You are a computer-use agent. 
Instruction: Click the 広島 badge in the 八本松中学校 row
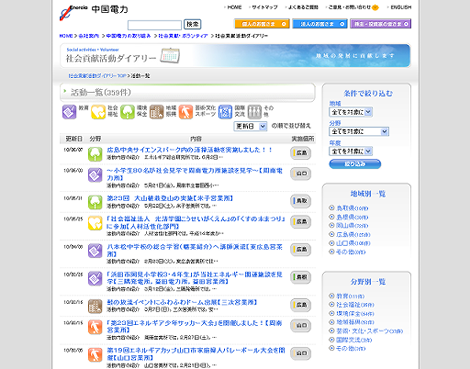pos(301,249)
